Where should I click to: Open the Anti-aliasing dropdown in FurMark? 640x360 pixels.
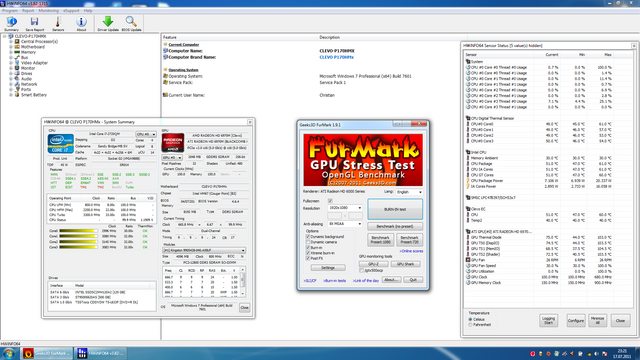click(x=345, y=224)
